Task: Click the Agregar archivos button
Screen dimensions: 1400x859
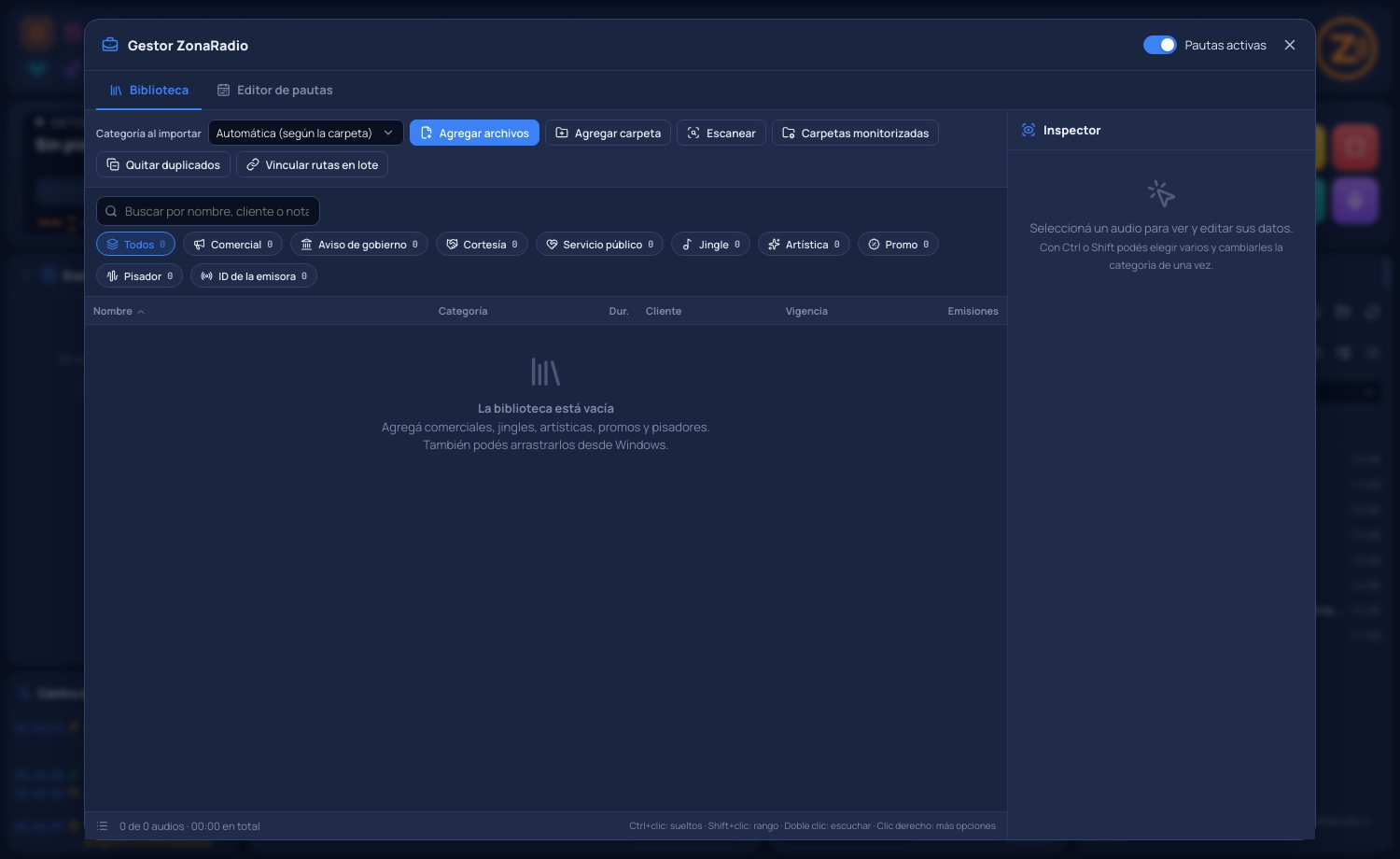Action: point(474,133)
